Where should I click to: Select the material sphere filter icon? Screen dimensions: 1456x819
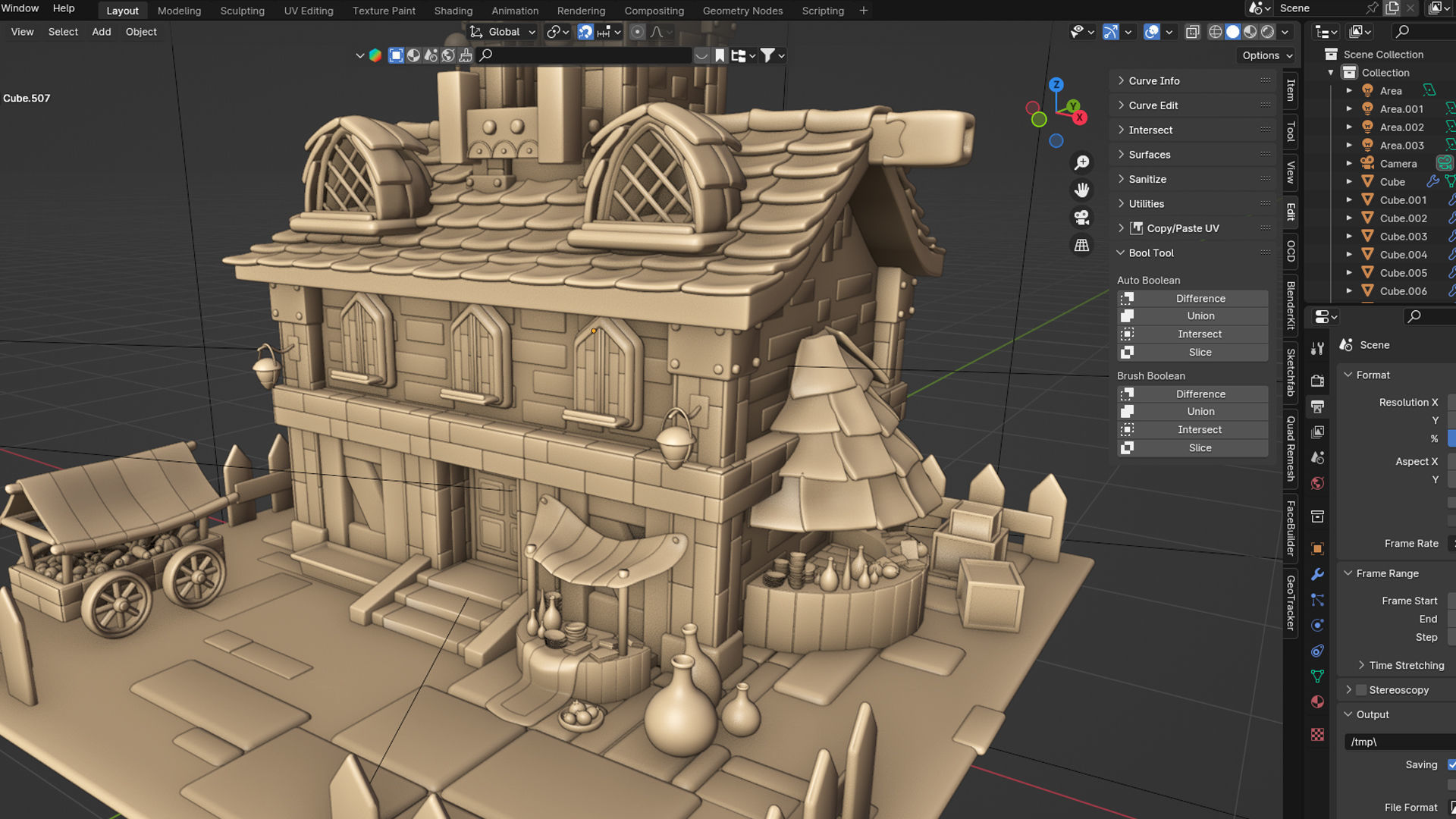(413, 55)
